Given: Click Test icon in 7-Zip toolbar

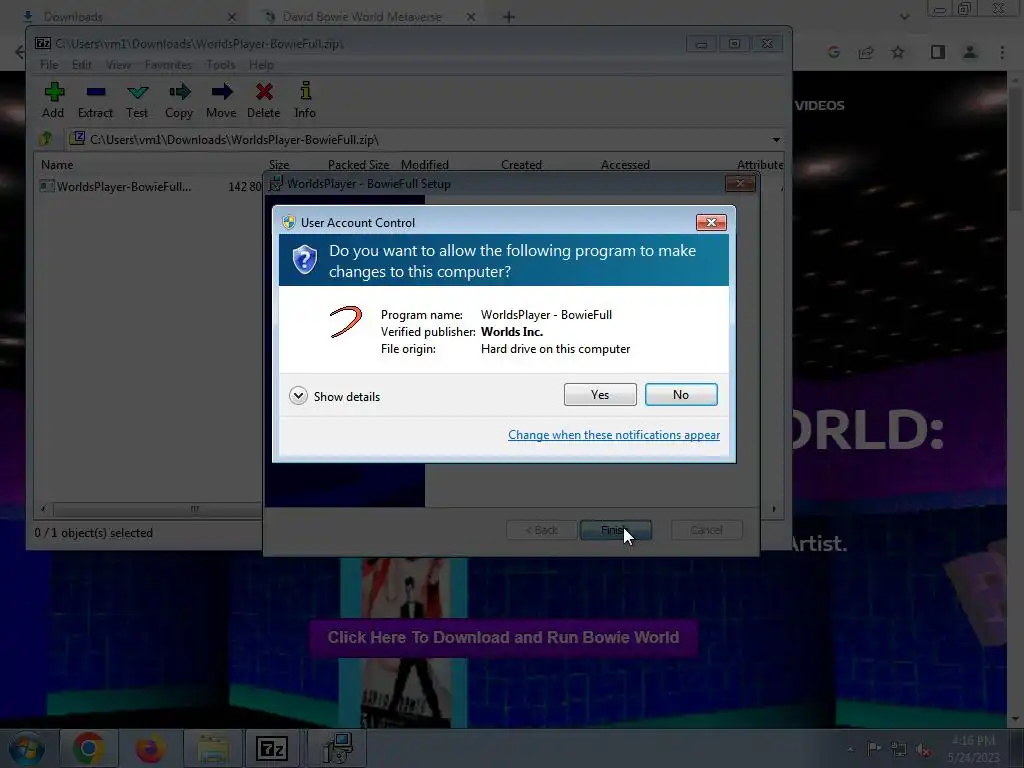Looking at the screenshot, I should pyautogui.click(x=137, y=100).
